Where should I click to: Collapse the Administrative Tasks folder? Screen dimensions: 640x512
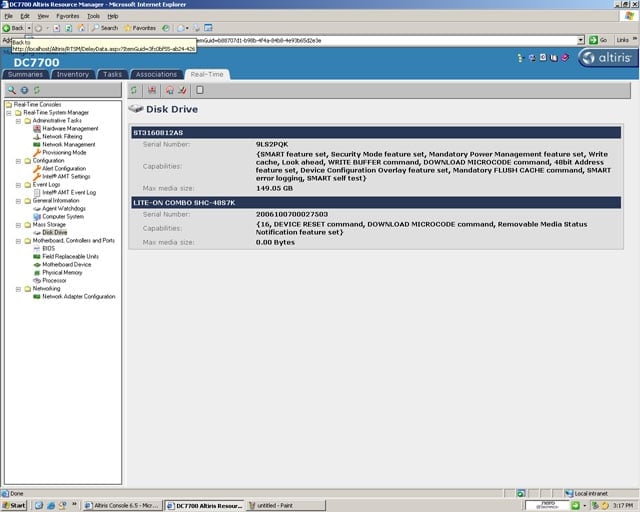click(x=18, y=121)
